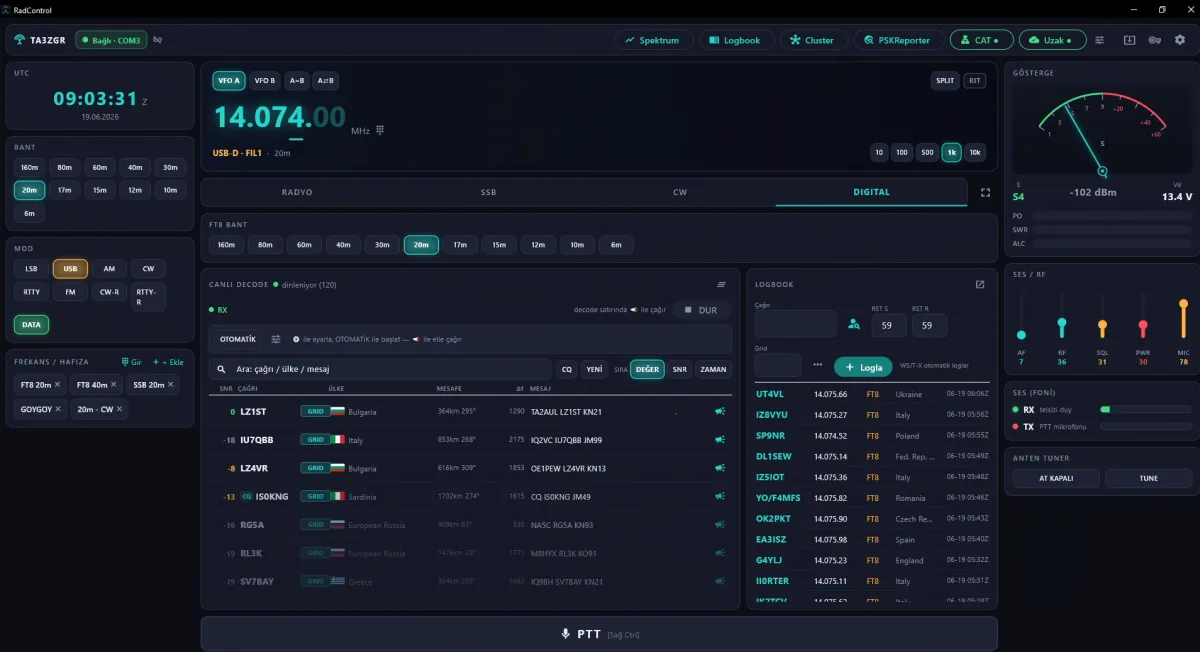Screen dimensions: 1200x652
Task: Click the callsign lookup icon in Logbook
Action: (853, 324)
